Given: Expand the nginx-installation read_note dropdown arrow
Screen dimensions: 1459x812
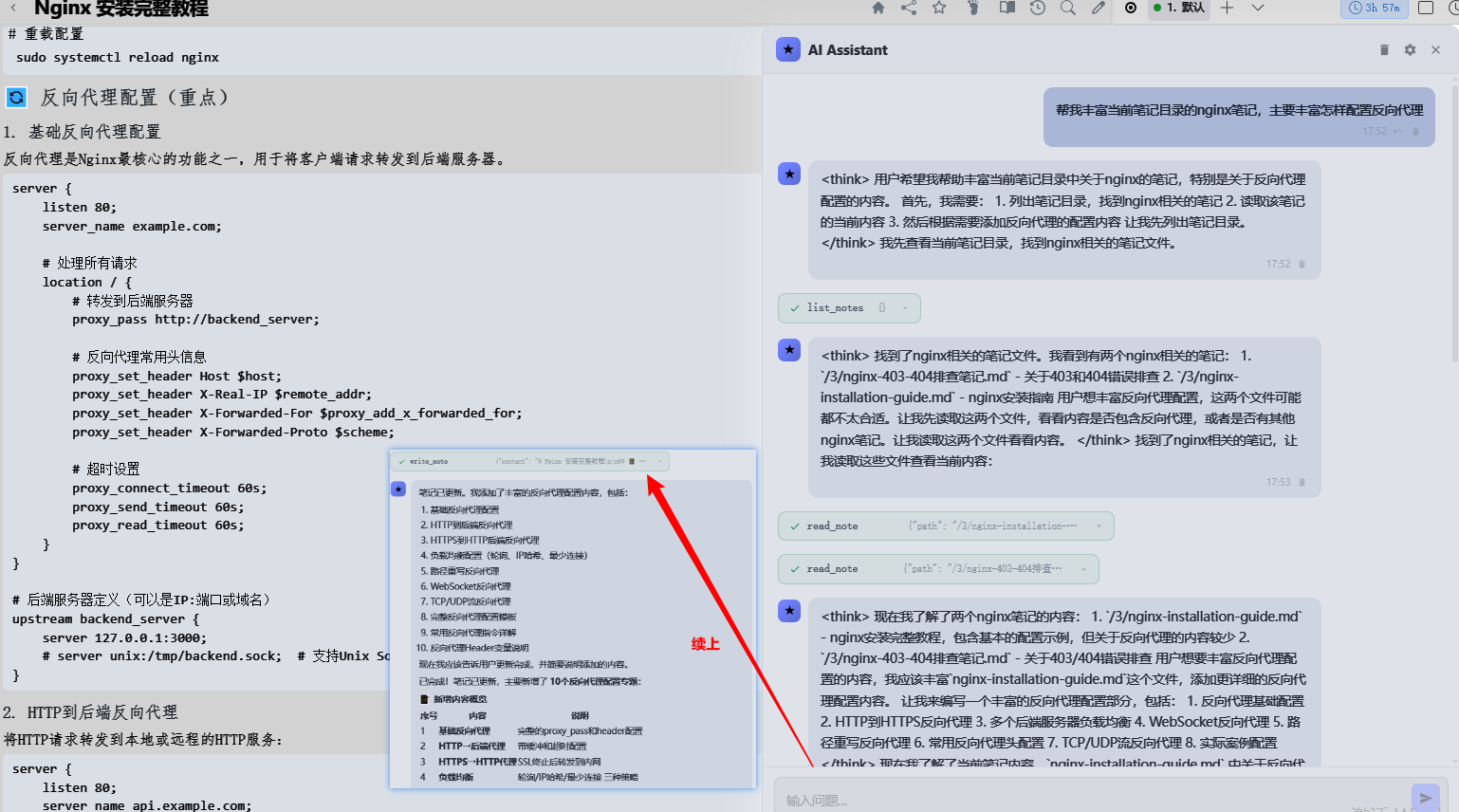Looking at the screenshot, I should [x=1099, y=526].
